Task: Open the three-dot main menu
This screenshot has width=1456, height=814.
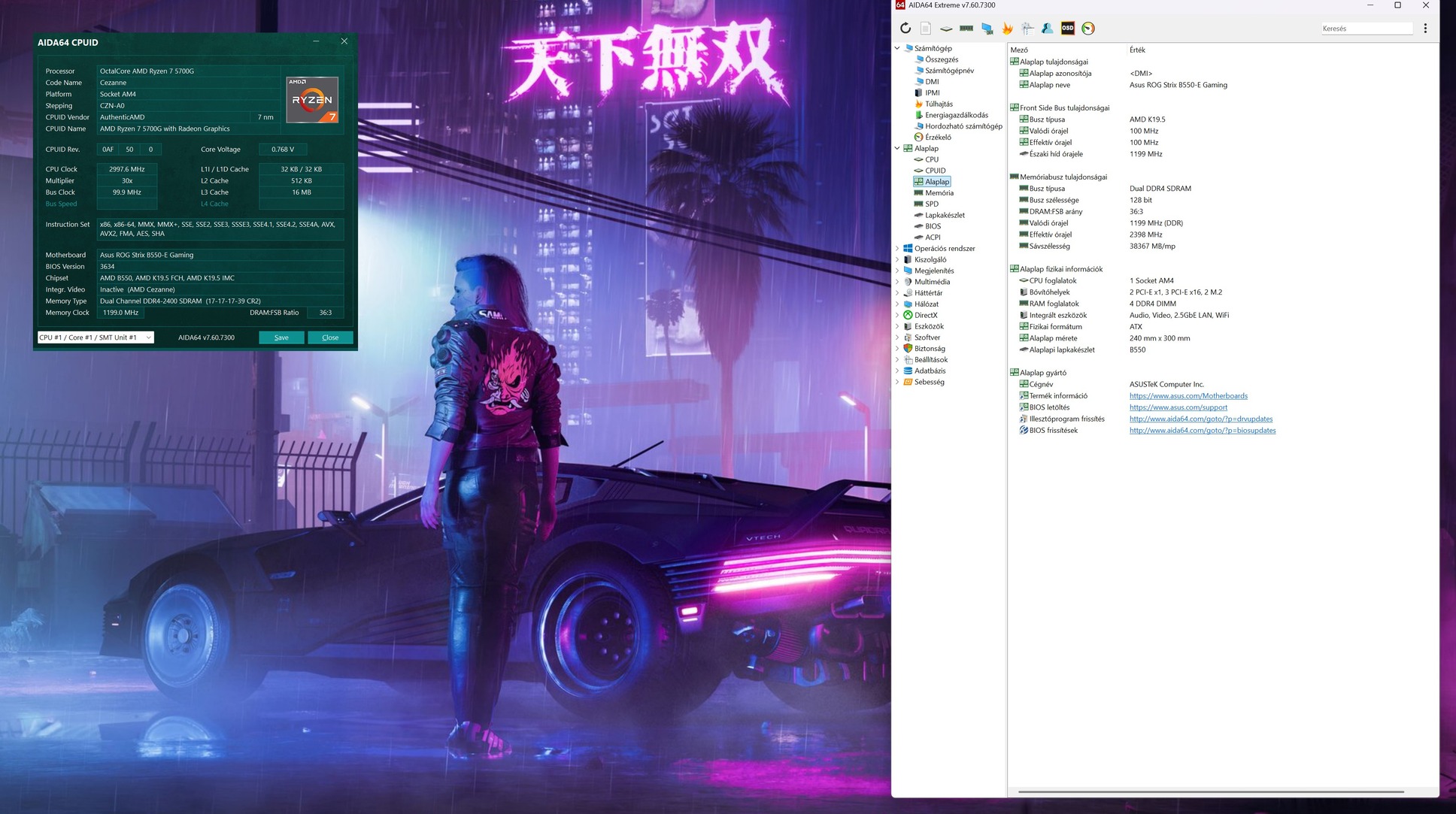Action: [1424, 29]
